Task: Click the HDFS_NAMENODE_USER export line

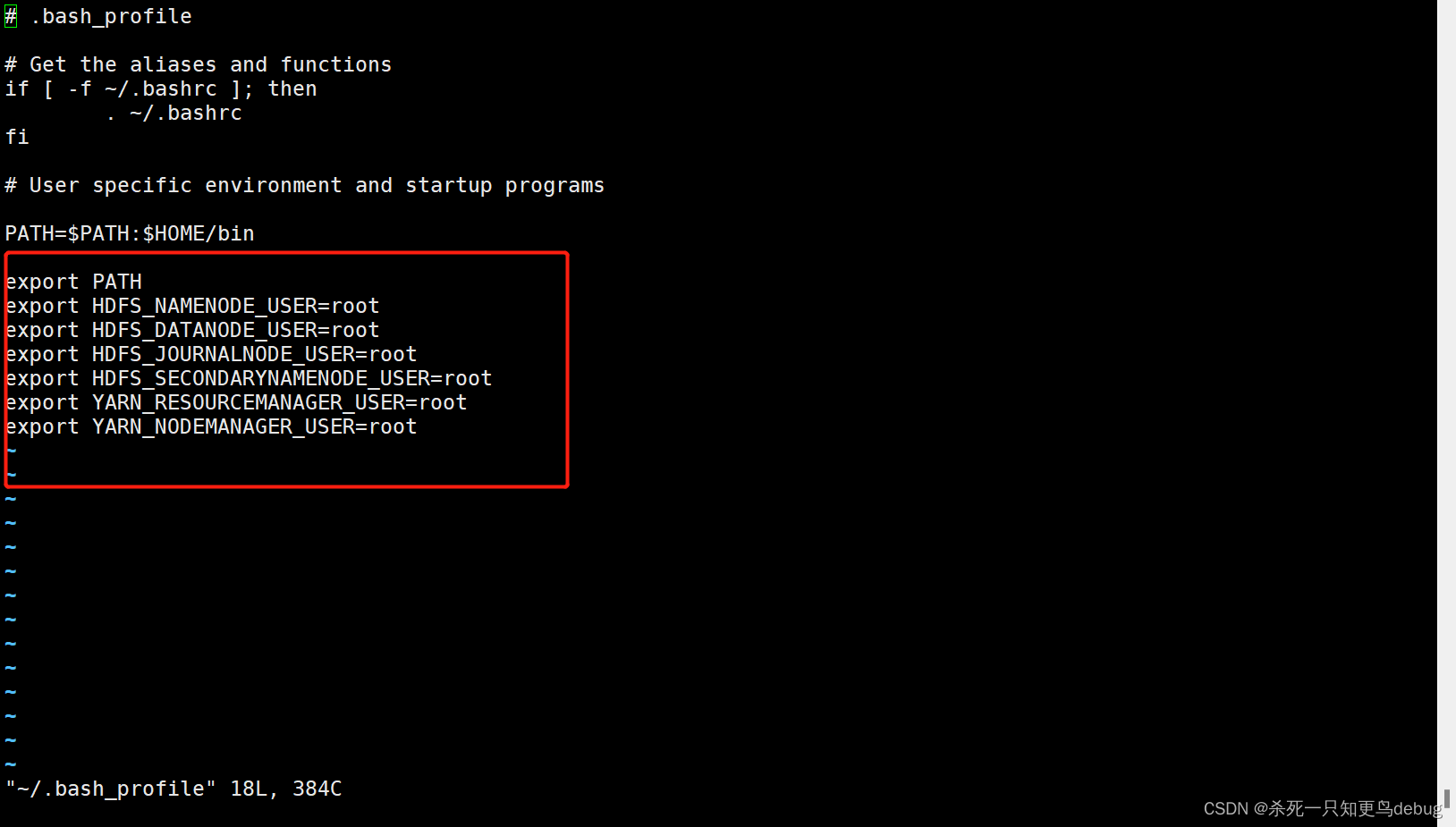Action: click(192, 306)
